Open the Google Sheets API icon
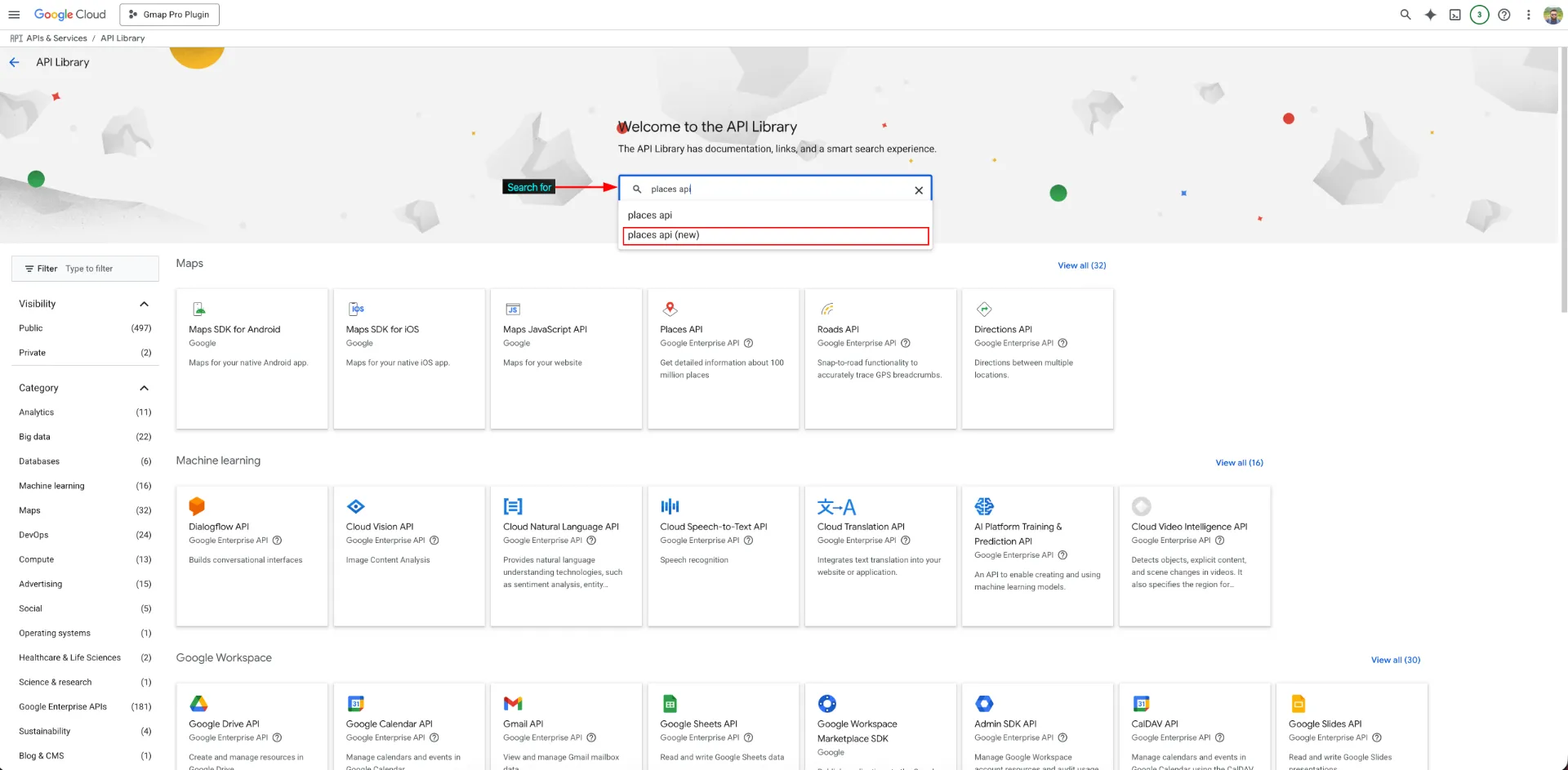The width and height of the screenshot is (1568, 770). pyautogui.click(x=670, y=703)
